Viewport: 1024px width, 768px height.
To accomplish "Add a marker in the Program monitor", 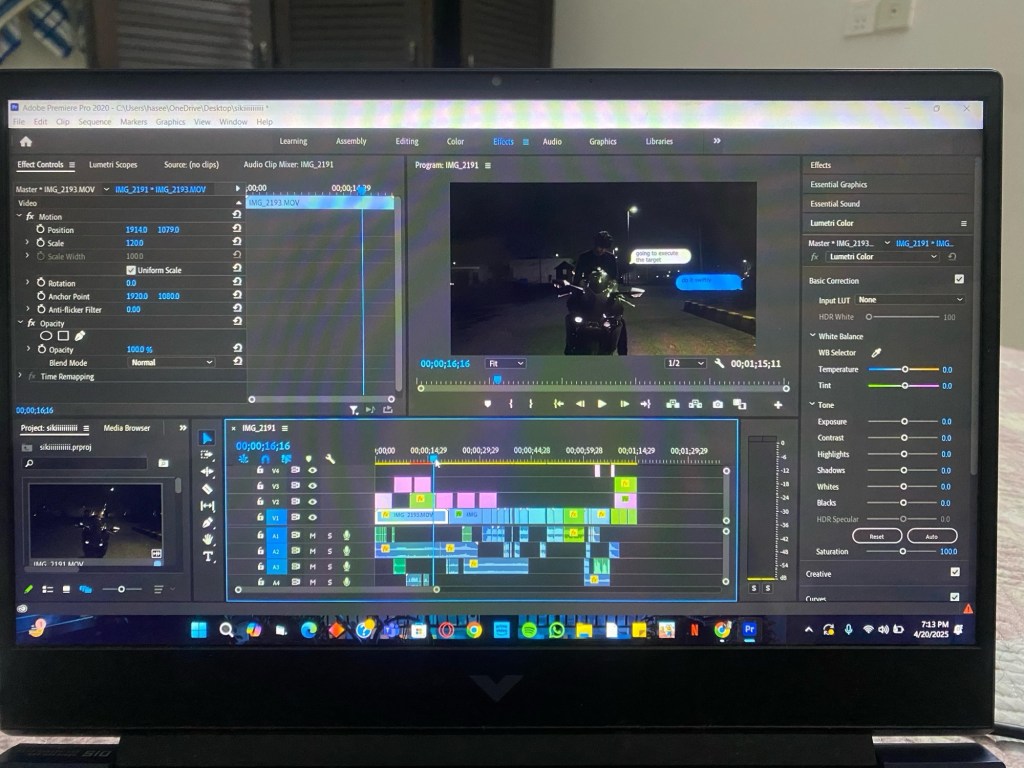I will [488, 404].
